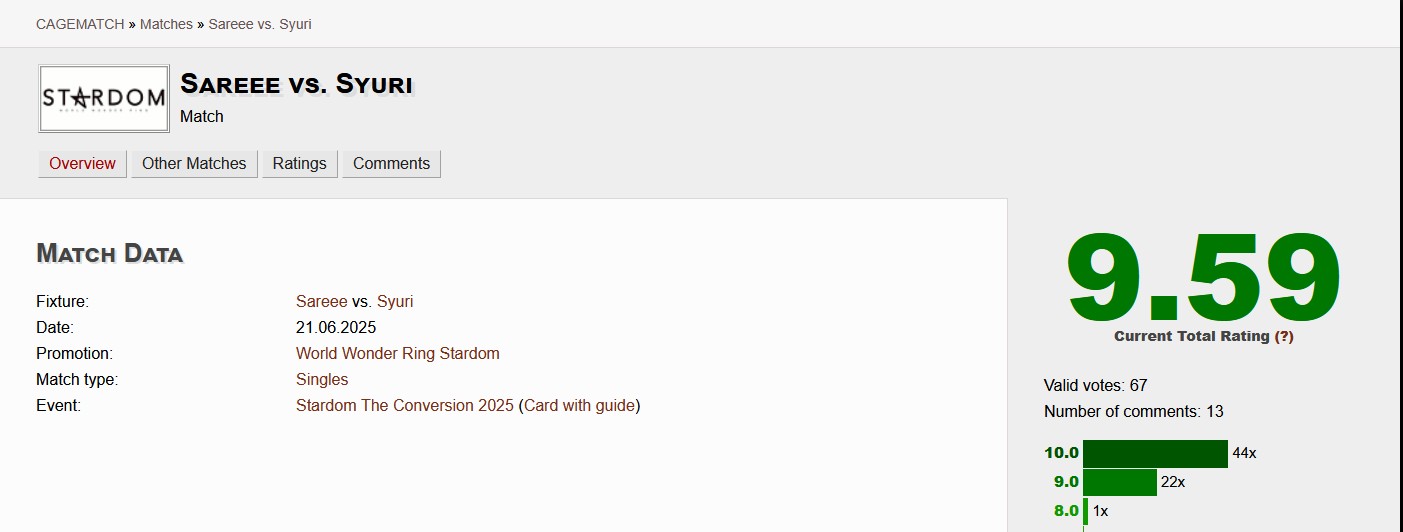Click Sareee vs. Syuri breadcrumb entry
Screen dimensions: 1403x532
tap(260, 23)
